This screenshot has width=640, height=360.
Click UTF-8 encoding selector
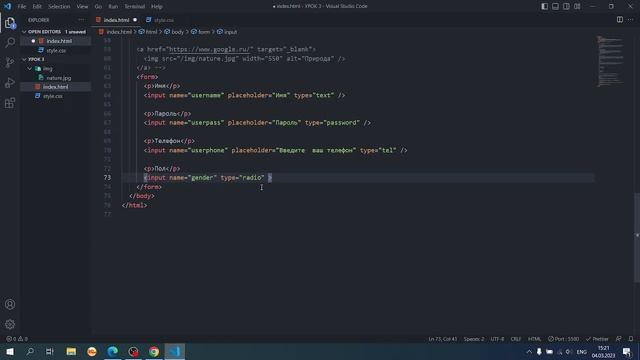pos(497,339)
